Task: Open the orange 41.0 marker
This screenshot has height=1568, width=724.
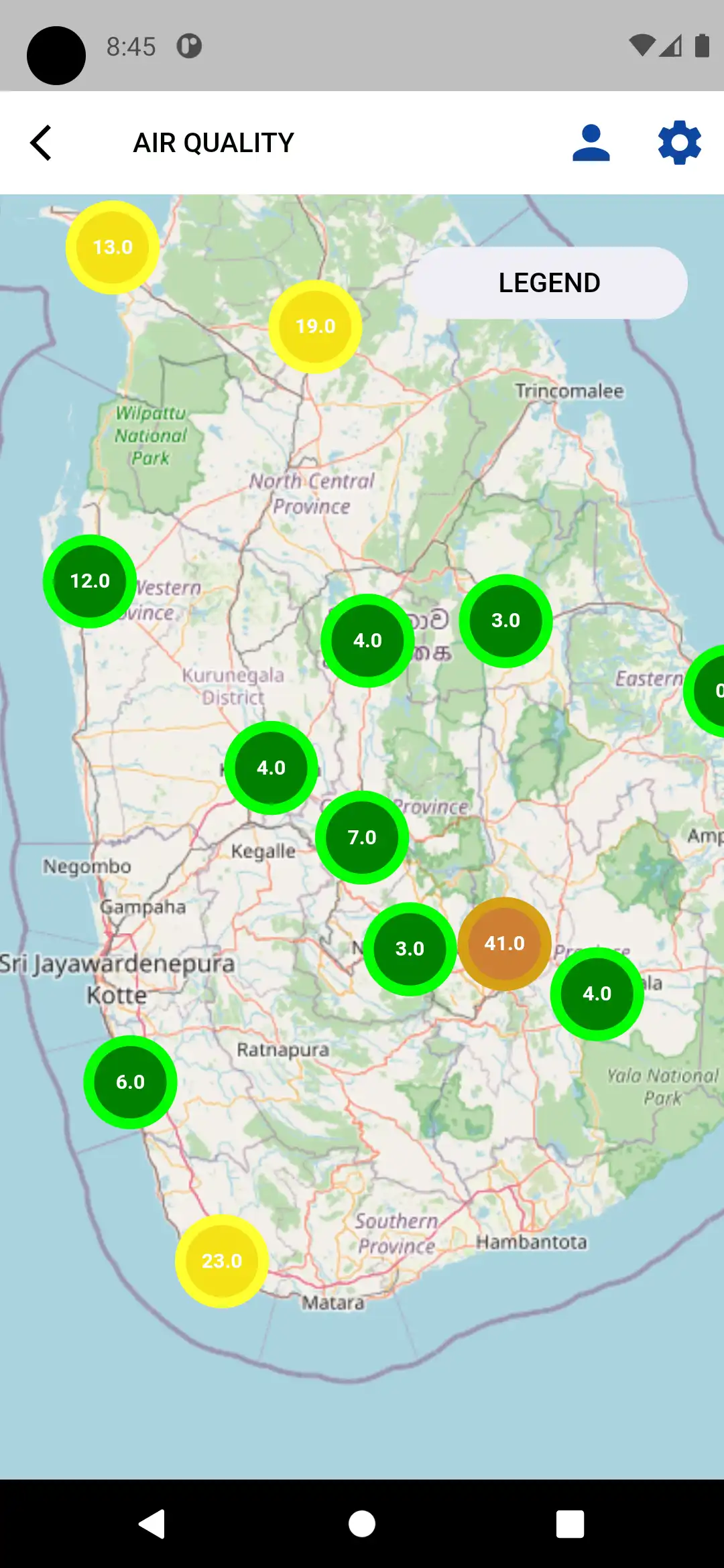Action: 505,943
